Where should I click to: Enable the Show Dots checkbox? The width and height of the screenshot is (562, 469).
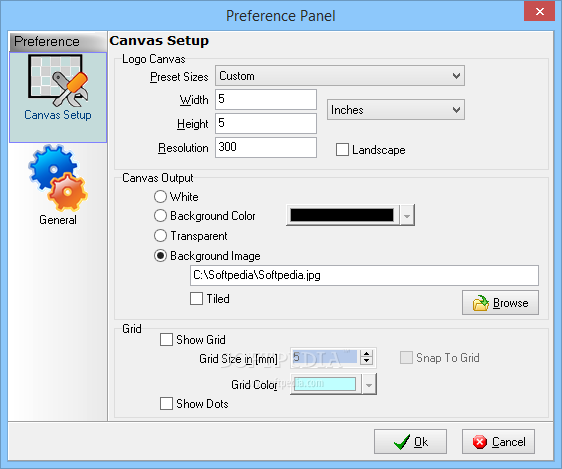[166, 403]
